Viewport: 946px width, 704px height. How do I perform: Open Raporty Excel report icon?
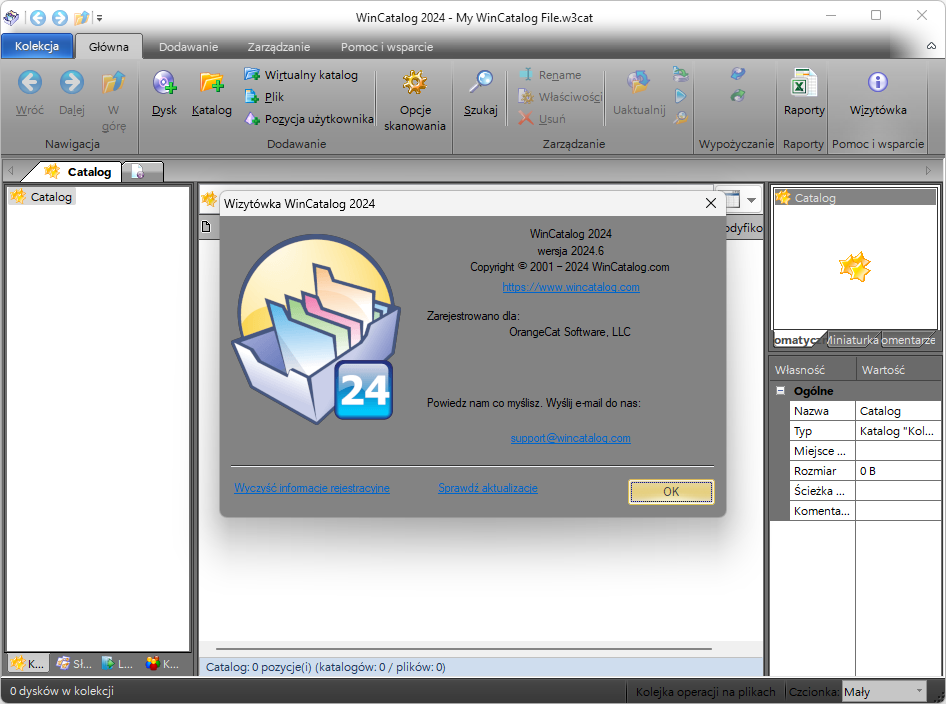click(804, 82)
